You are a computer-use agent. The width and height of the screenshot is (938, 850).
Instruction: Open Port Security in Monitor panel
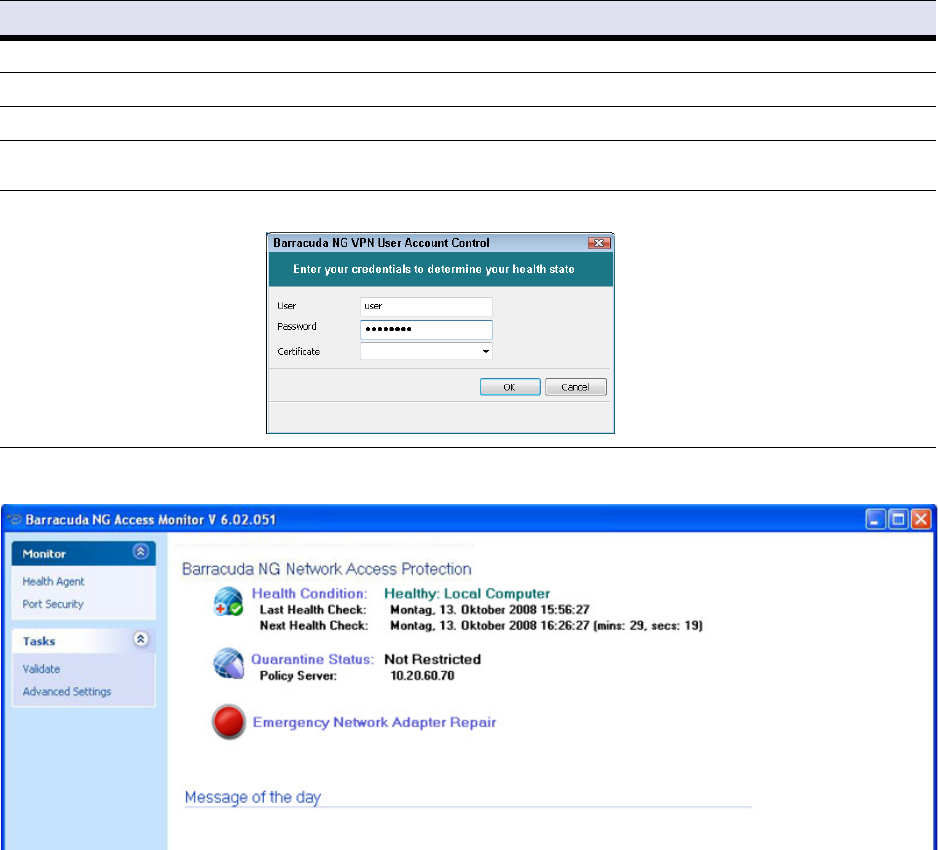pos(53,604)
